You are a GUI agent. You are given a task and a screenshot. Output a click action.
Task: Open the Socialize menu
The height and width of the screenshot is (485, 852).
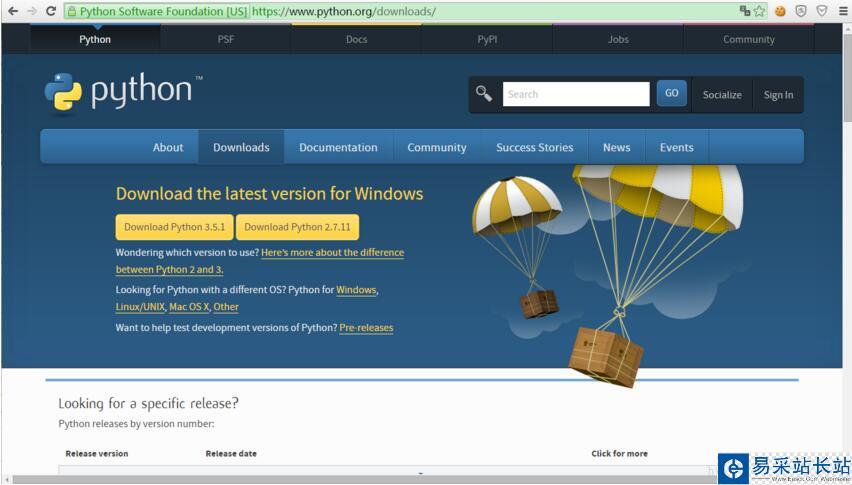click(x=722, y=95)
